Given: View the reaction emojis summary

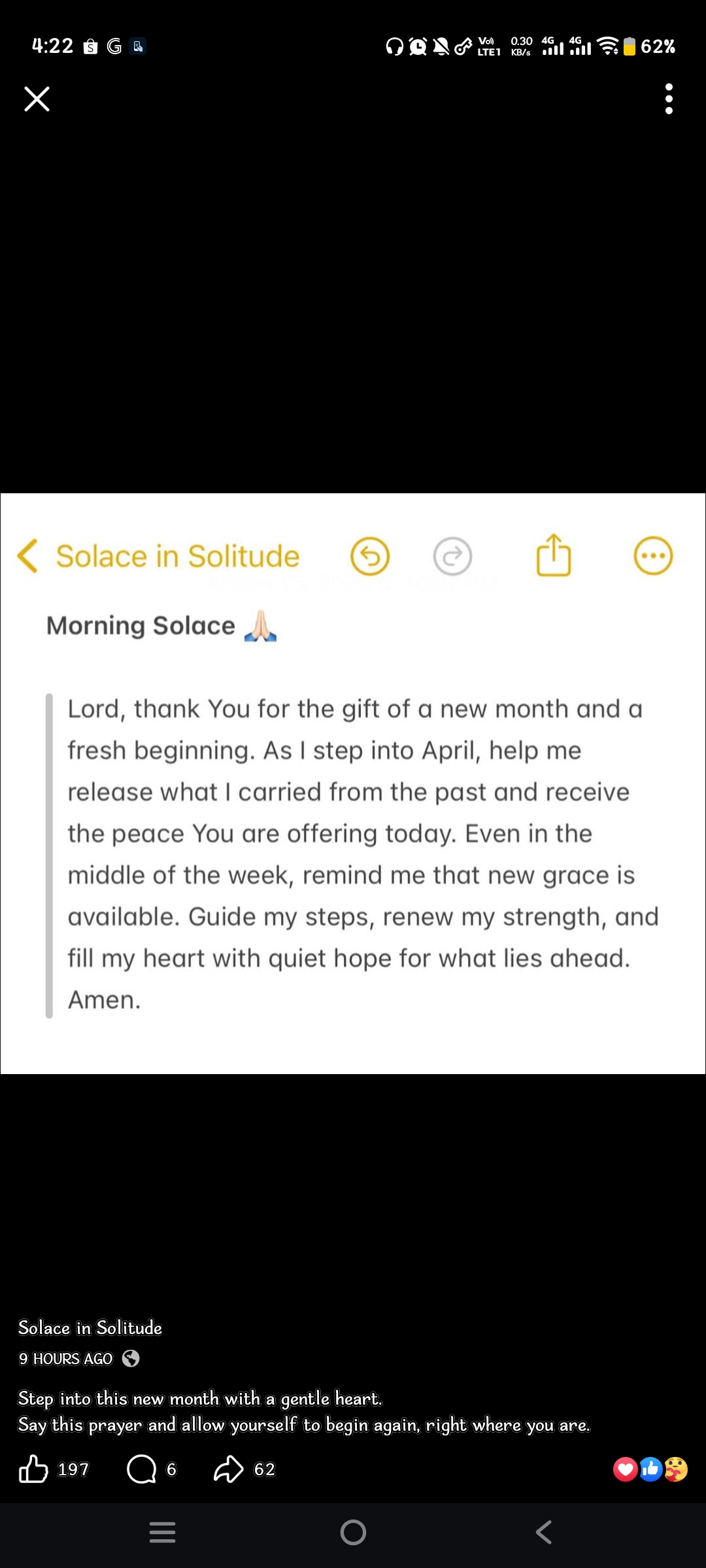Looking at the screenshot, I should (650, 1469).
